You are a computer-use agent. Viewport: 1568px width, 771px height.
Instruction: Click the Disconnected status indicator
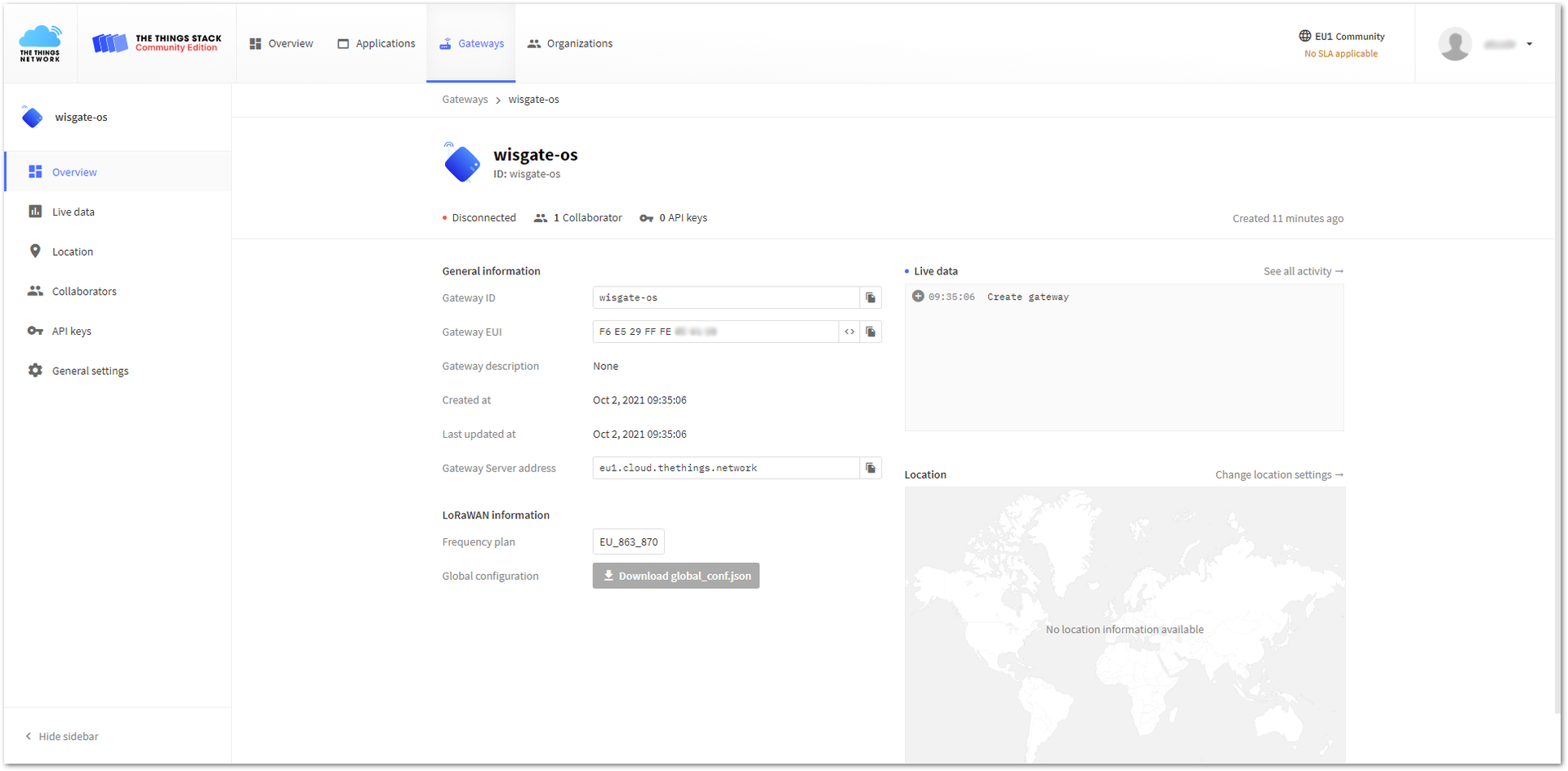479,218
